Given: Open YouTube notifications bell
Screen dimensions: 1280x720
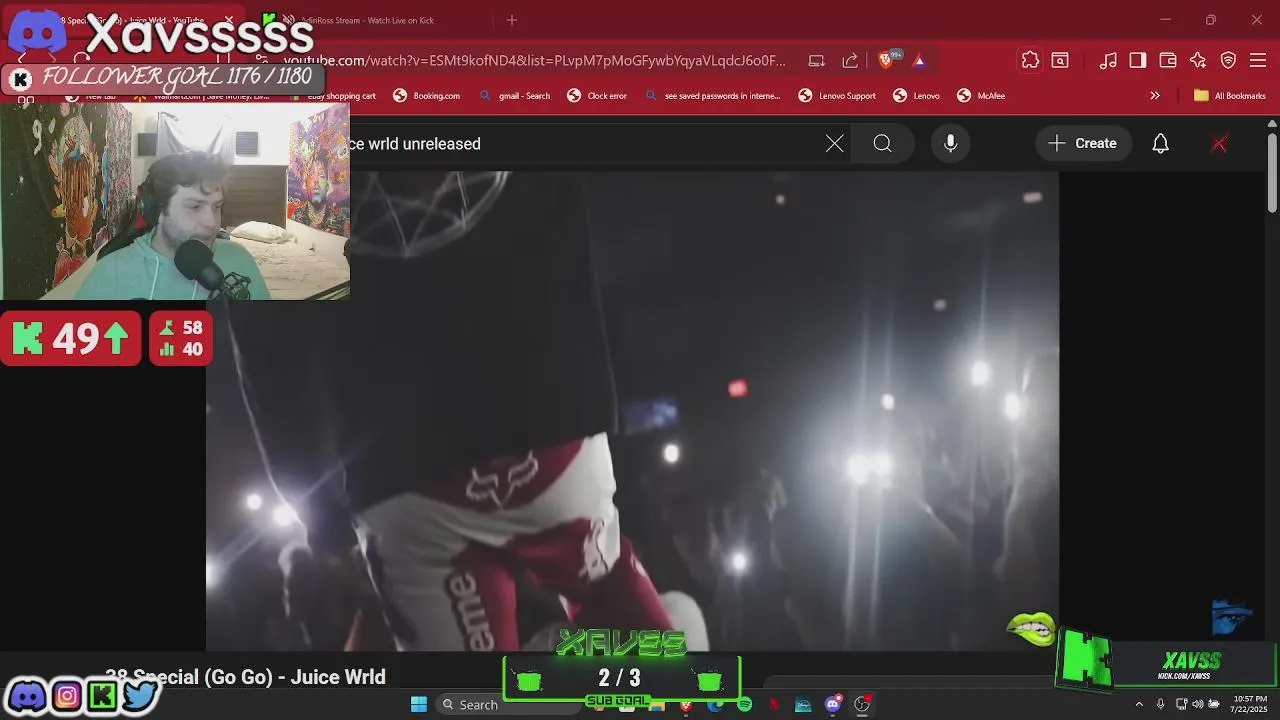Looking at the screenshot, I should [1160, 144].
